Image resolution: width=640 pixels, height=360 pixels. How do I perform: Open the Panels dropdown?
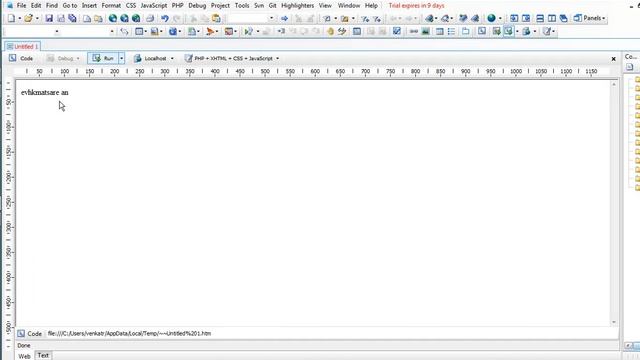[589, 18]
